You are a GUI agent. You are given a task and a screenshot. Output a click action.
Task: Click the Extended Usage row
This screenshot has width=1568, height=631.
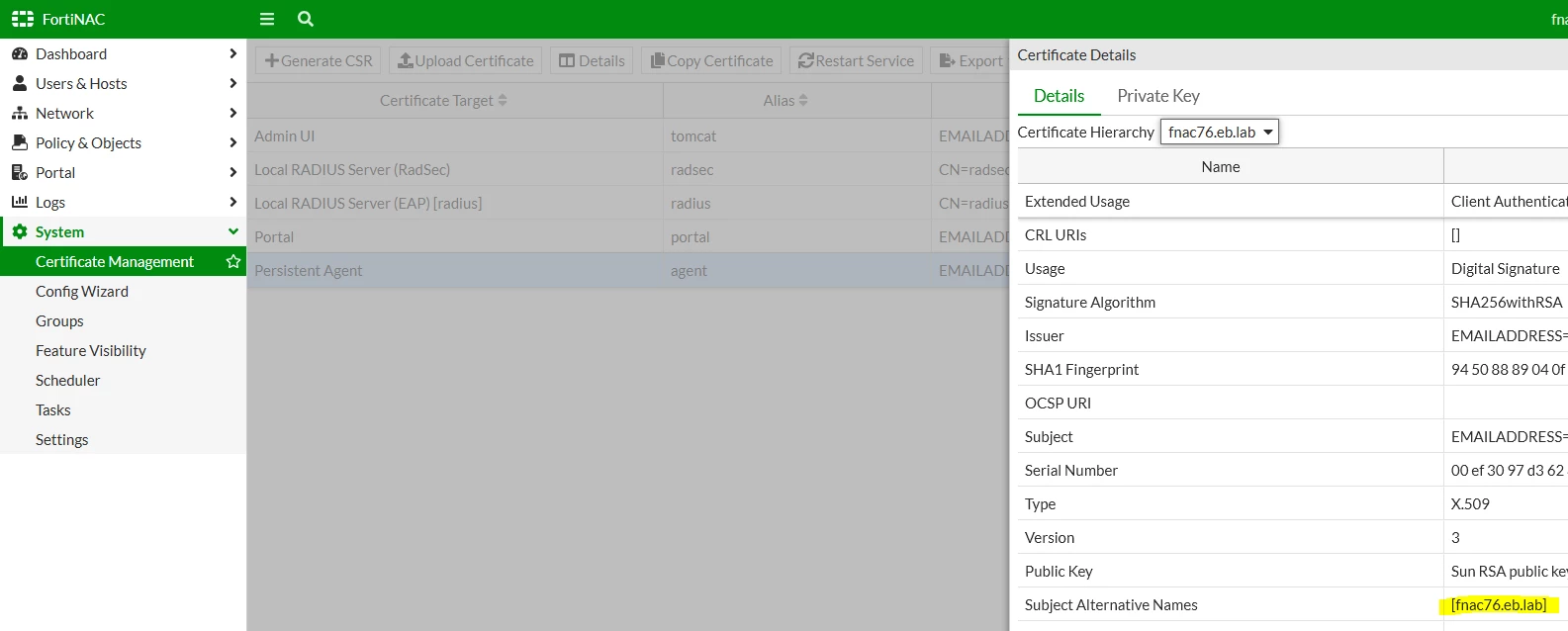[x=1293, y=201]
